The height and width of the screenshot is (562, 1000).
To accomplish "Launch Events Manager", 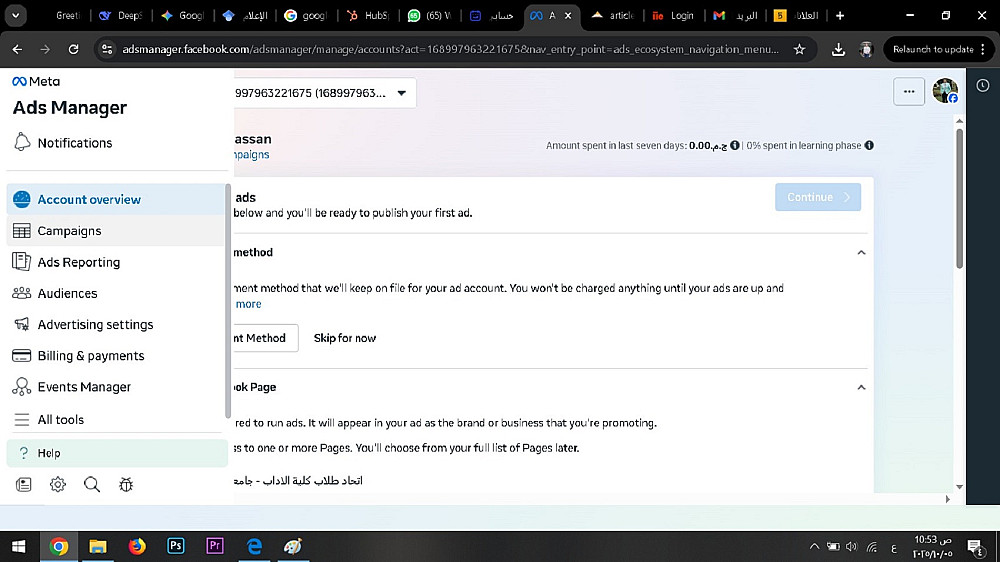I will pos(116,387).
